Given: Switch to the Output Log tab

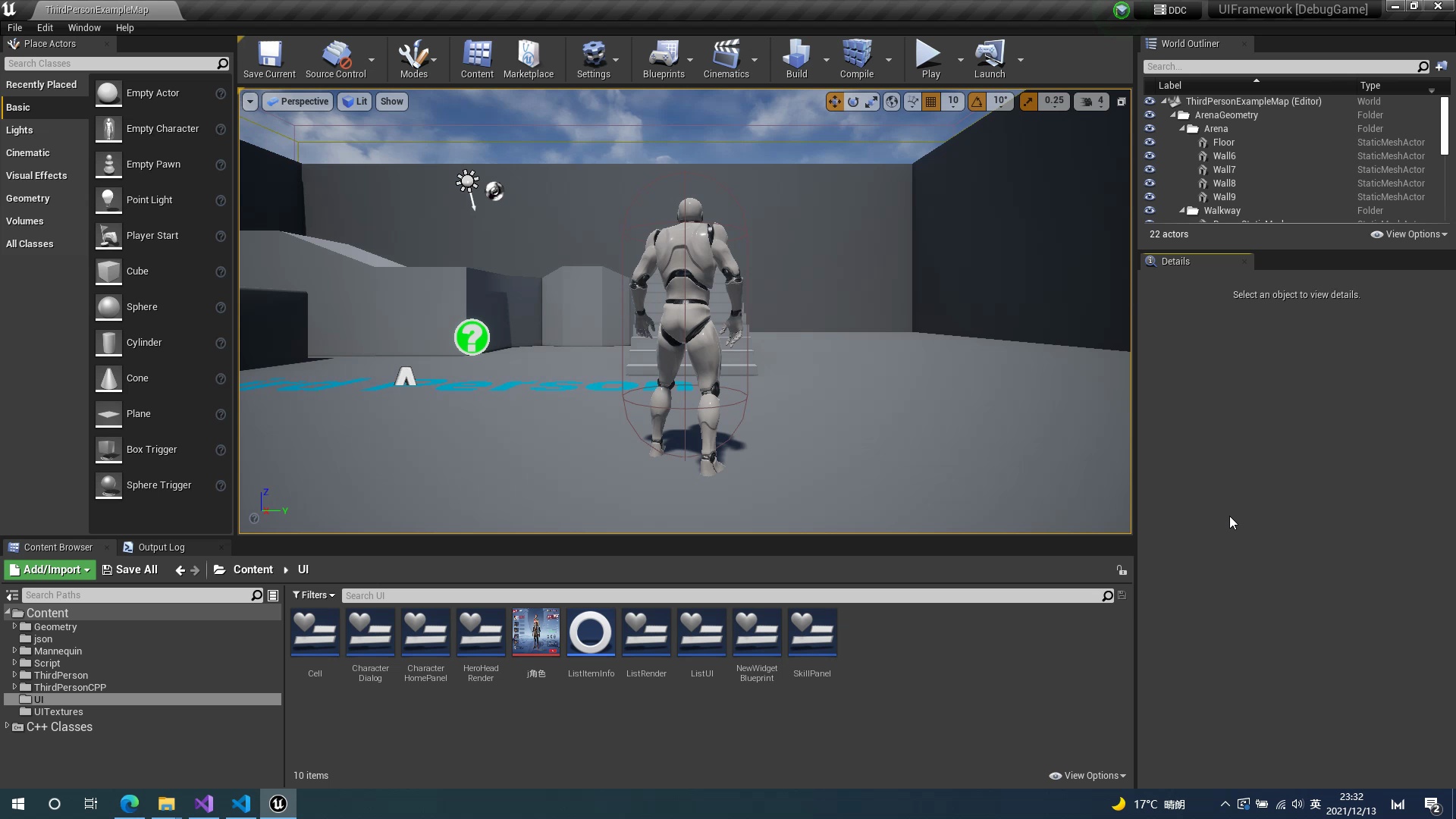Looking at the screenshot, I should (x=161, y=548).
